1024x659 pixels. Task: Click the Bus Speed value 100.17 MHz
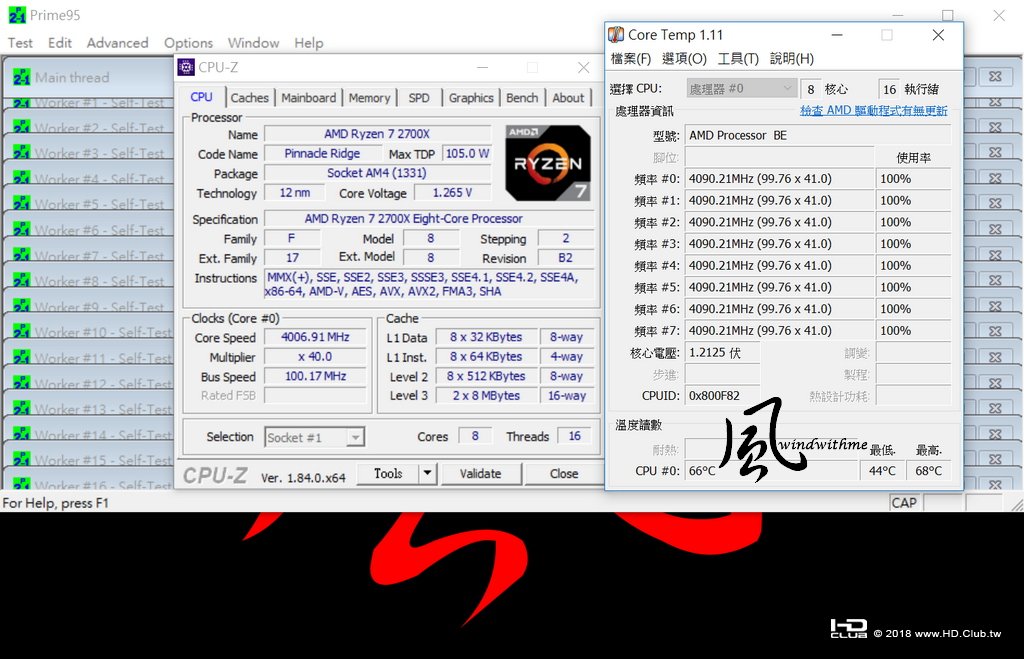click(315, 376)
